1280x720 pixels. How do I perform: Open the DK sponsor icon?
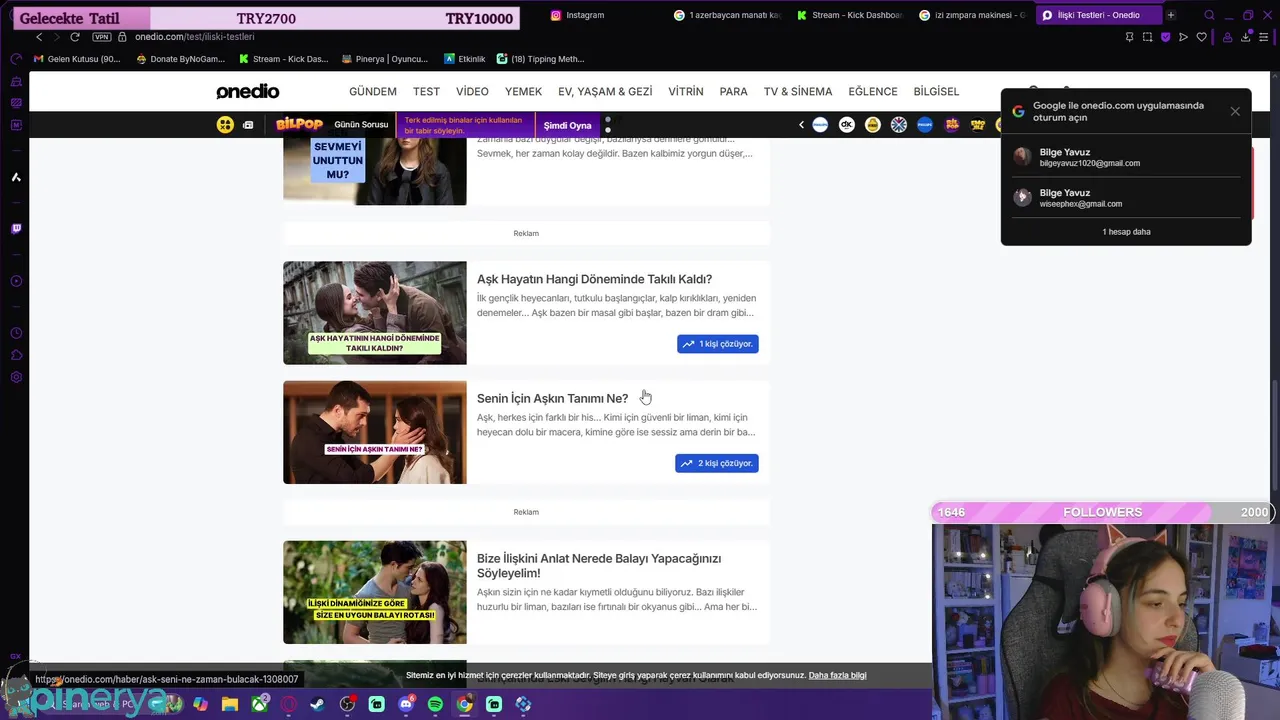[x=847, y=125]
